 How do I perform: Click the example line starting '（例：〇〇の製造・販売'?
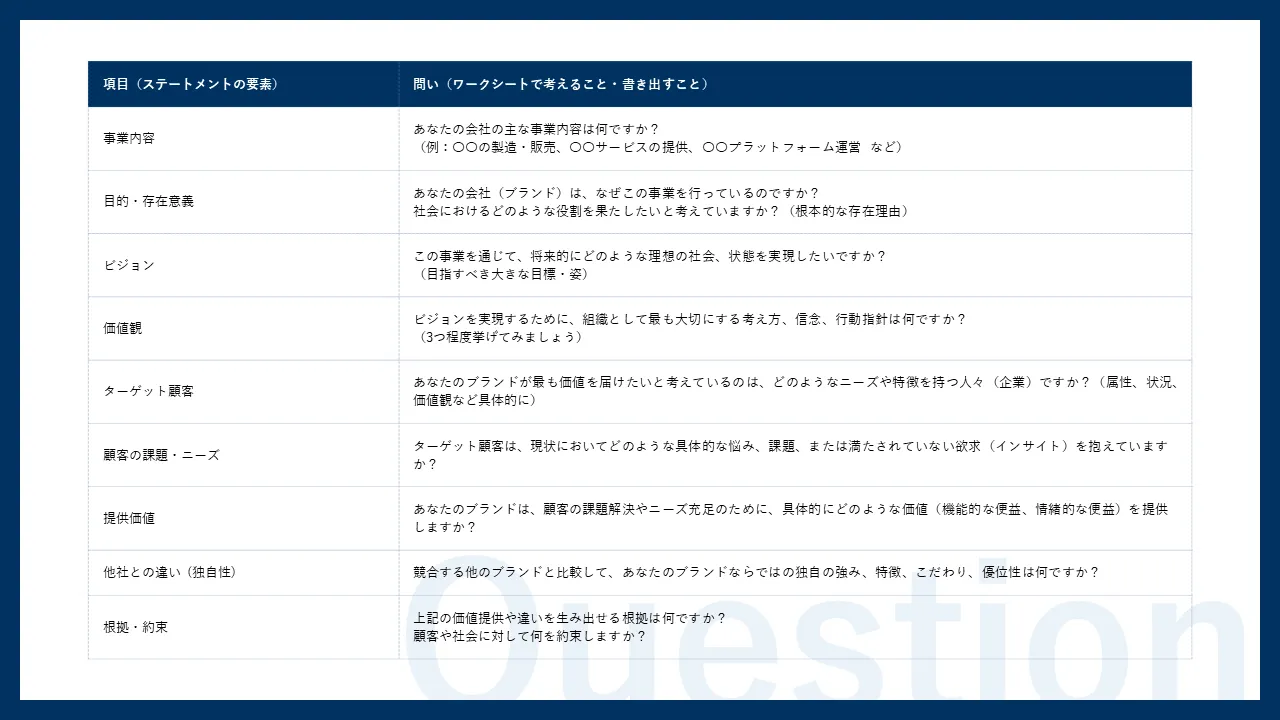coord(660,147)
